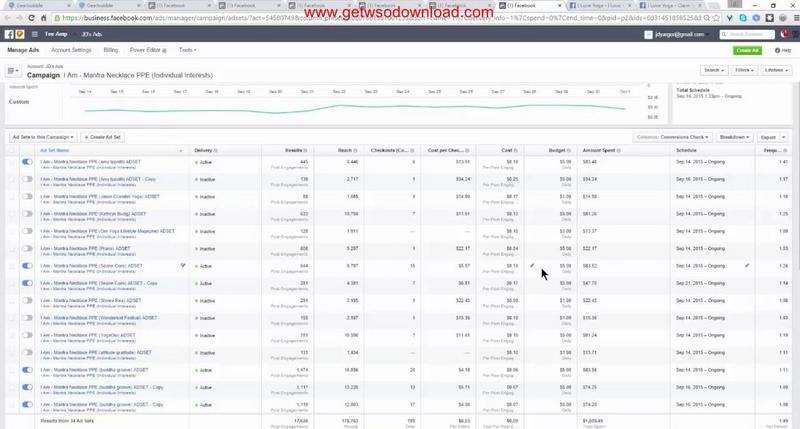Image resolution: width=800 pixels, height=429 pixels.
Task: Click Cost per Checkout column info icon
Action: 467,150
